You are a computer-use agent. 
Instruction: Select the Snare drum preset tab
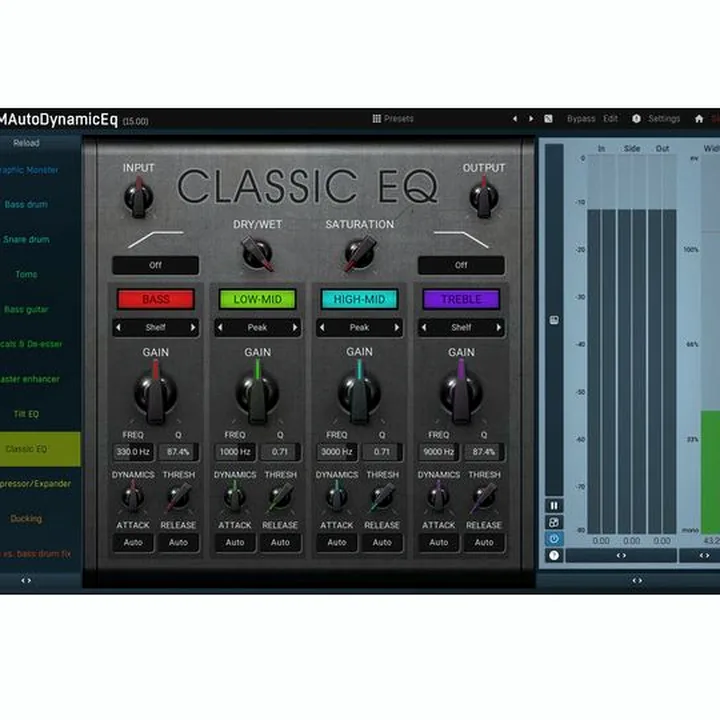tap(26, 239)
